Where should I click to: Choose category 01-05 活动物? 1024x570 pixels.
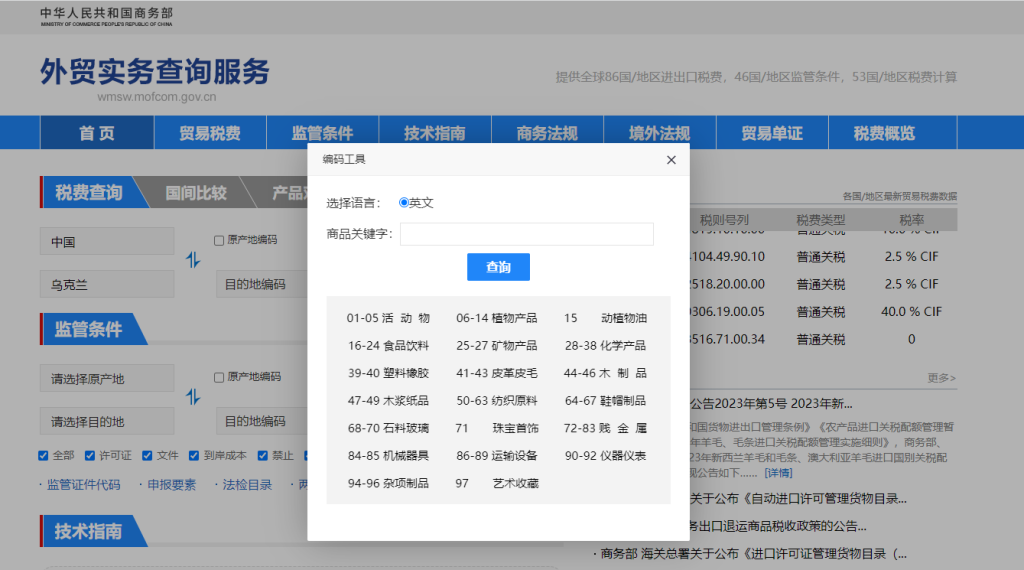pyautogui.click(x=388, y=318)
